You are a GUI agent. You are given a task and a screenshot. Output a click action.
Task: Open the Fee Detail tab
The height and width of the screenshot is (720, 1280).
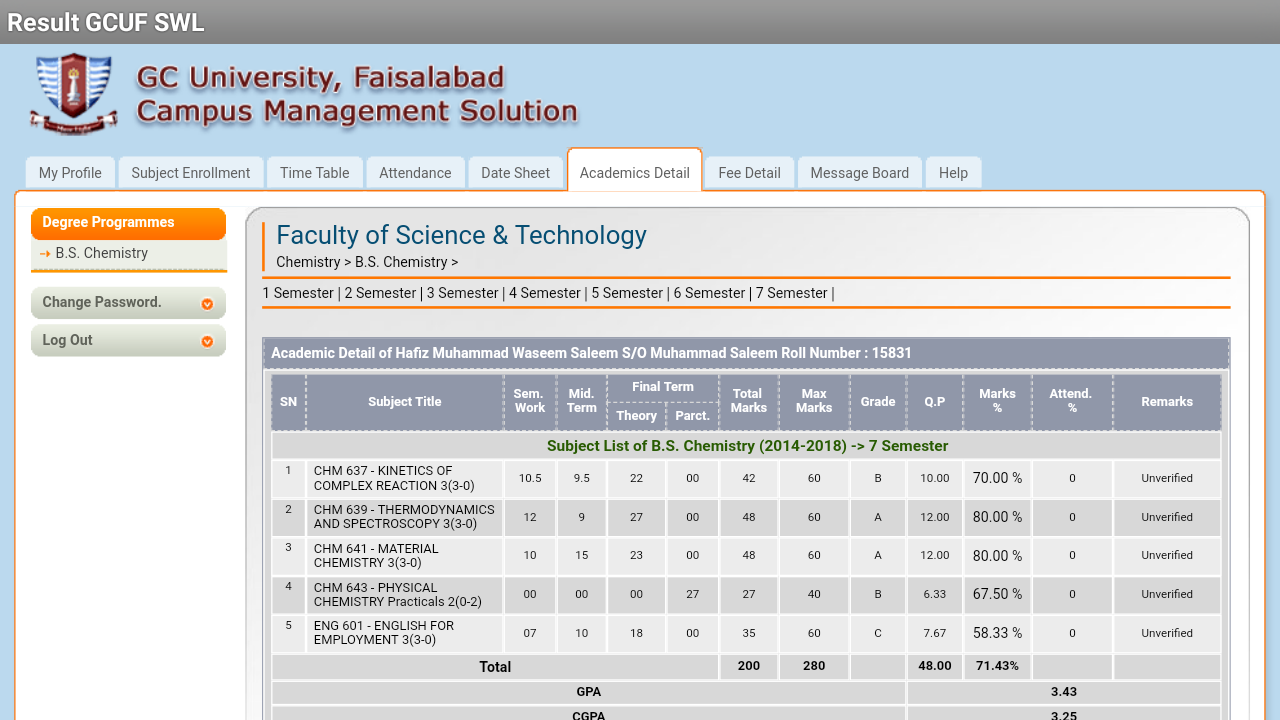coord(749,173)
